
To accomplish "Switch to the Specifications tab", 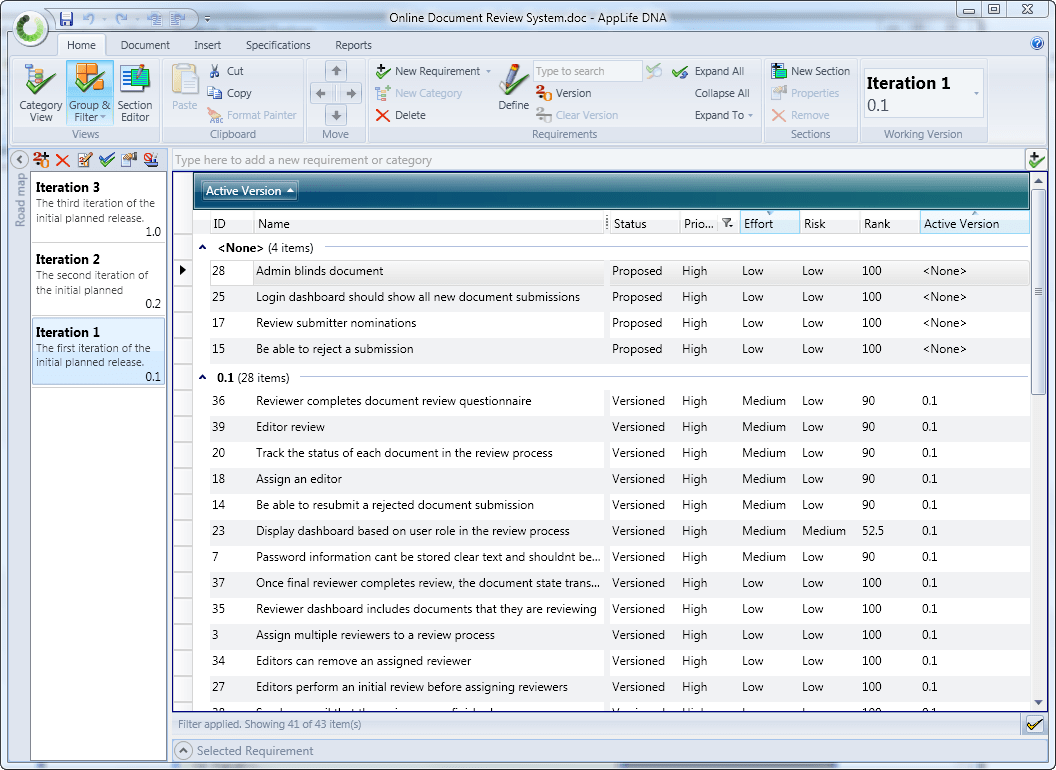I will (278, 45).
